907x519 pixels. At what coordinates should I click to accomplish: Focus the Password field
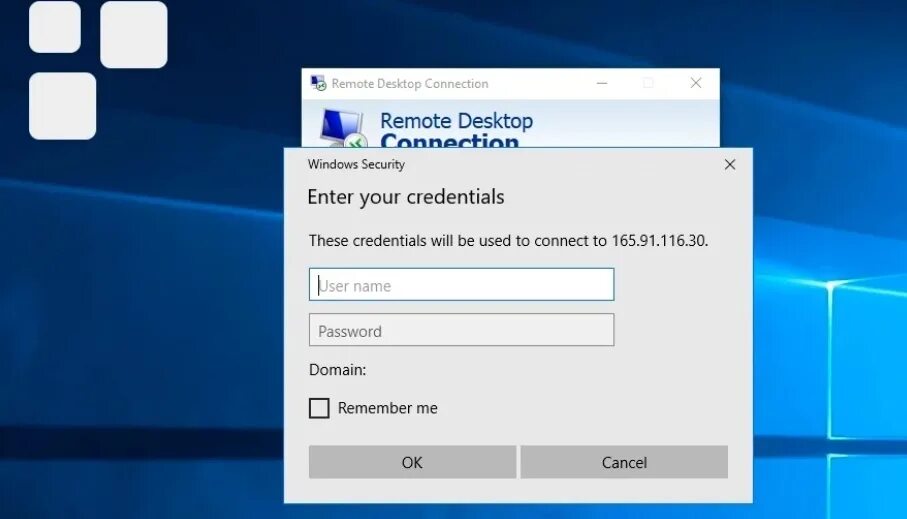pyautogui.click(x=461, y=330)
